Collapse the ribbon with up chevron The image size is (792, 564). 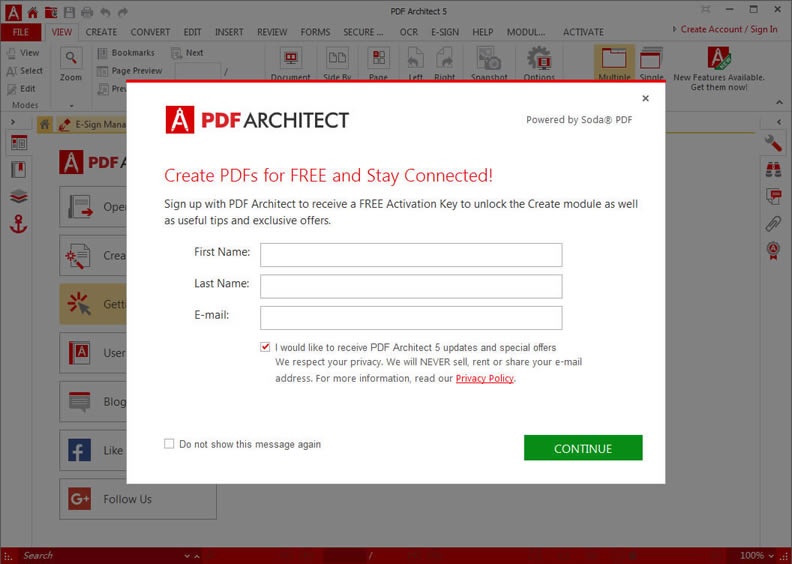click(778, 102)
